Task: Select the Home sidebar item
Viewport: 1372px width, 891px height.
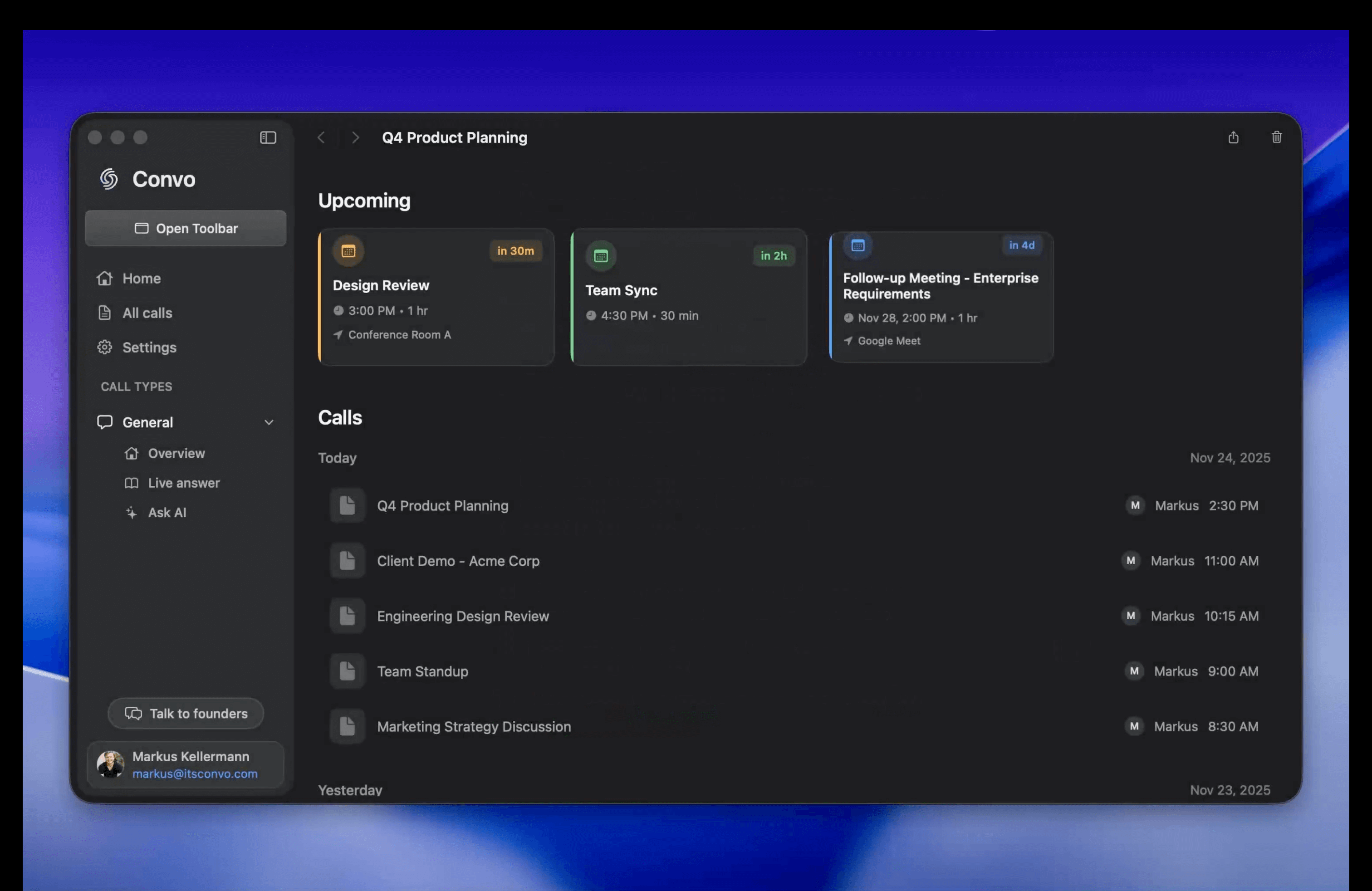Action: [141, 278]
